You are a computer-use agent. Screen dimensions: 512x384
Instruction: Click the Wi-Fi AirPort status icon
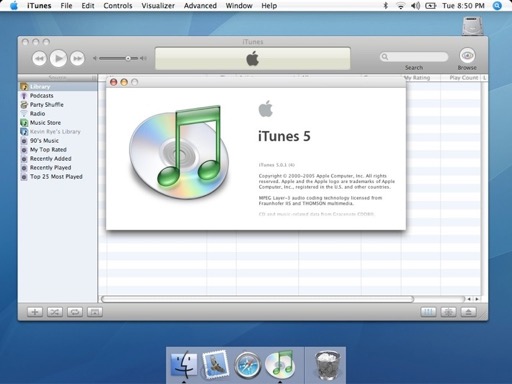click(x=400, y=6)
